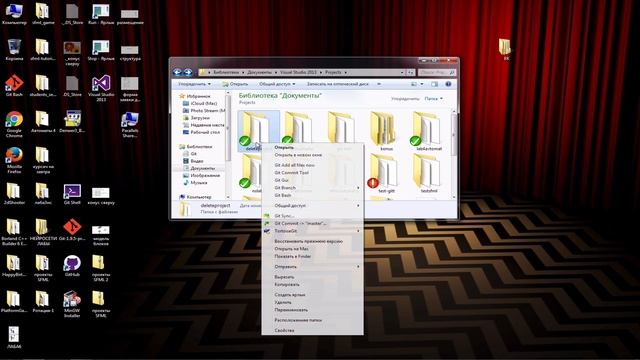Choose 'Git Add all files now' entry
The image size is (640, 360).
pyautogui.click(x=312, y=165)
